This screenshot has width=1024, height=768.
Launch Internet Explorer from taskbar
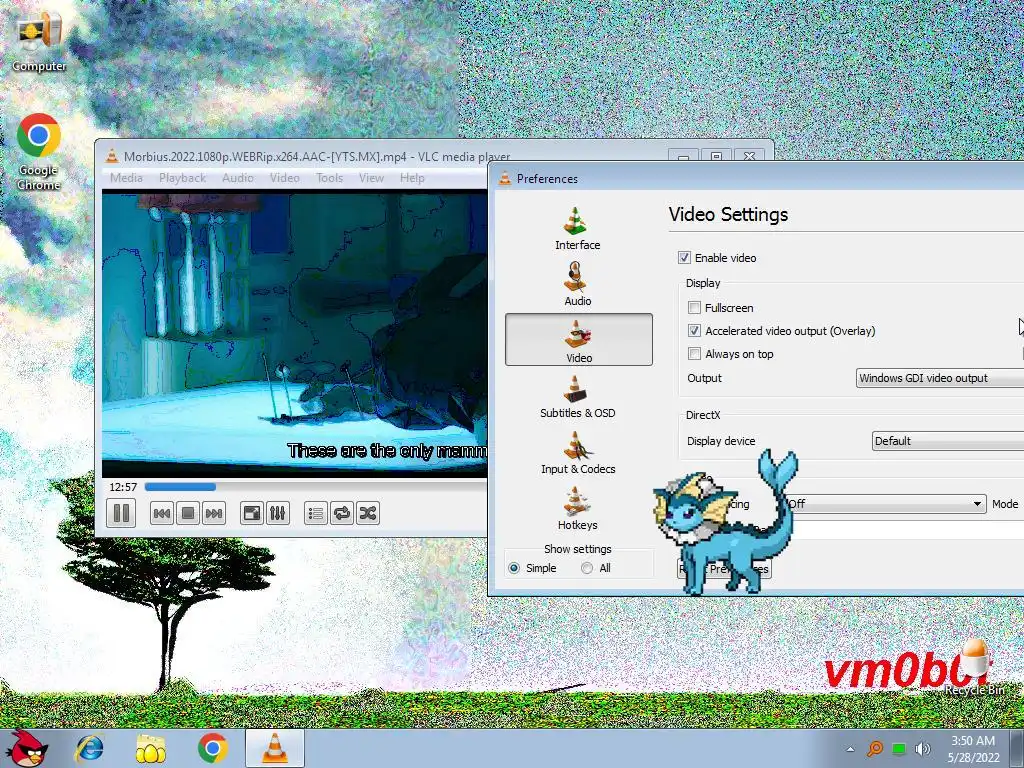(89, 748)
